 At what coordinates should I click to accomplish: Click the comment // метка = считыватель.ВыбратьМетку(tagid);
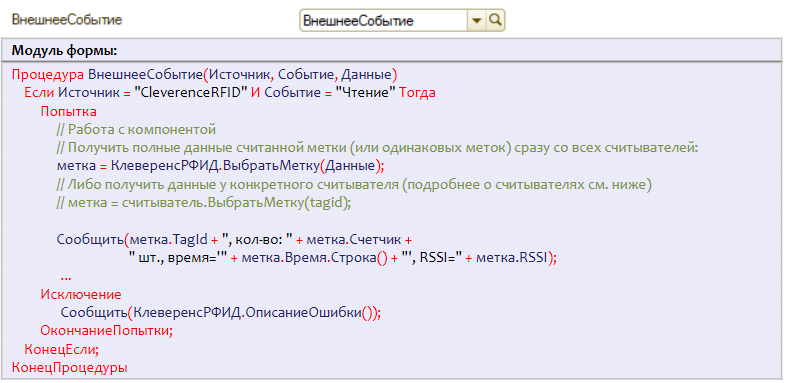[204, 202]
